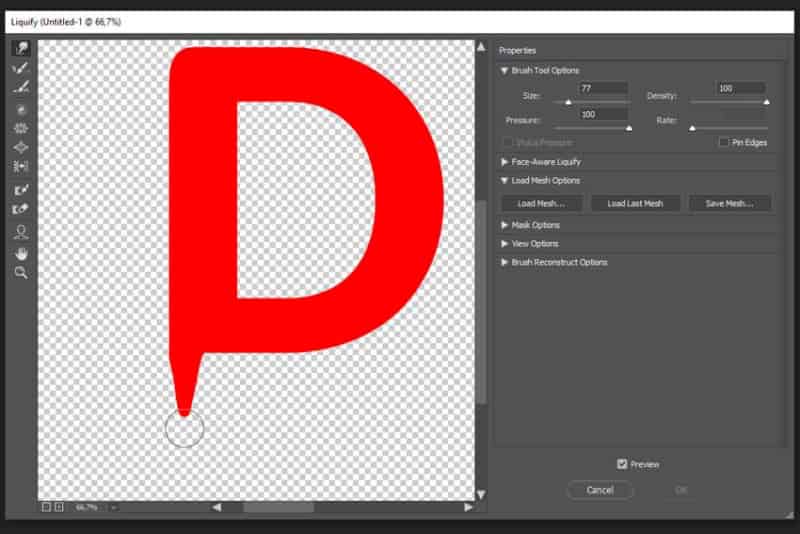The image size is (800, 534).
Task: Collapse the Load Mesh Options section
Action: (x=504, y=181)
